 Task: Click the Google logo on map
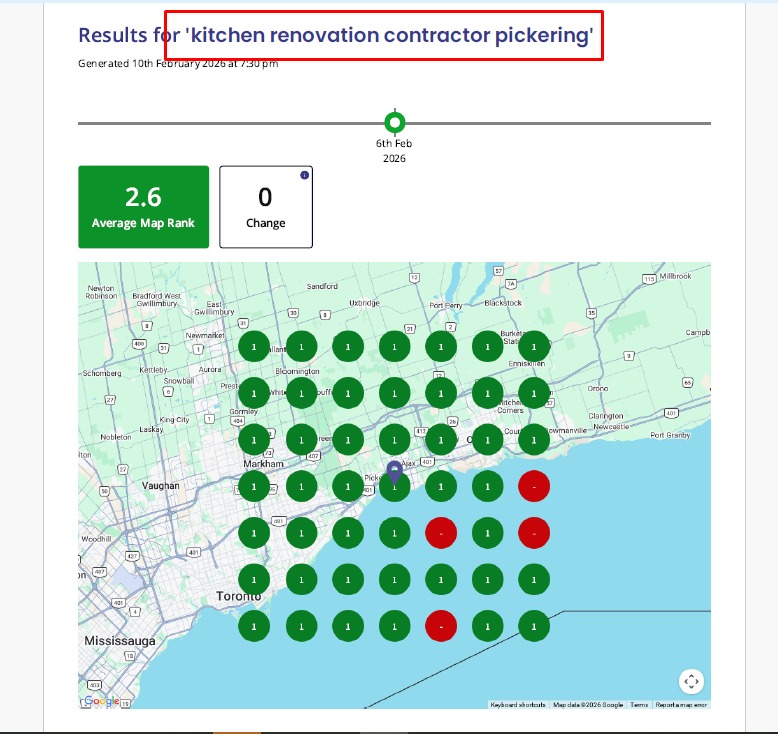pos(102,701)
